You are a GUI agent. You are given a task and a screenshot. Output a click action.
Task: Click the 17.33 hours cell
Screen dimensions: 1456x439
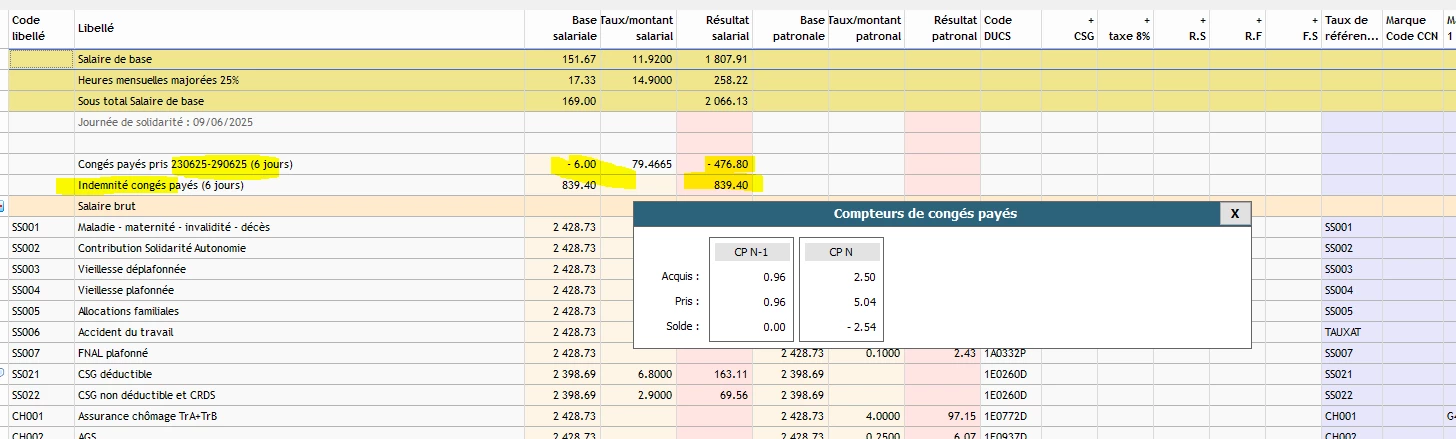562,80
